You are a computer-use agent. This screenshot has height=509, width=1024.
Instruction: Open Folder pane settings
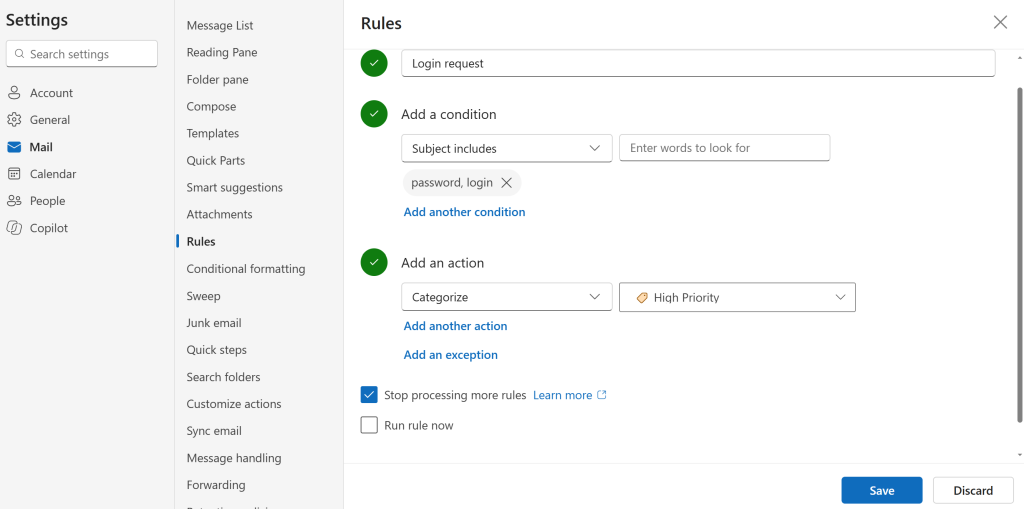point(217,80)
